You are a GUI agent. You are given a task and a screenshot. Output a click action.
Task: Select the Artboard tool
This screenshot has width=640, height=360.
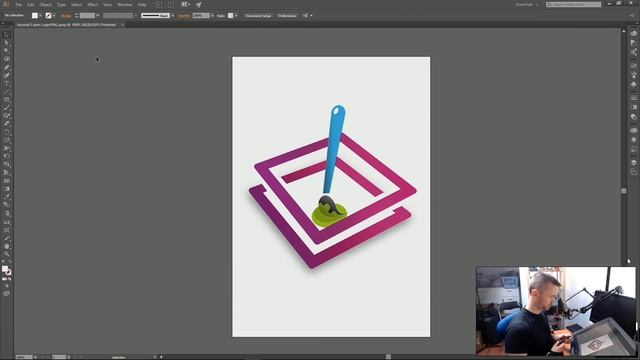point(7,230)
